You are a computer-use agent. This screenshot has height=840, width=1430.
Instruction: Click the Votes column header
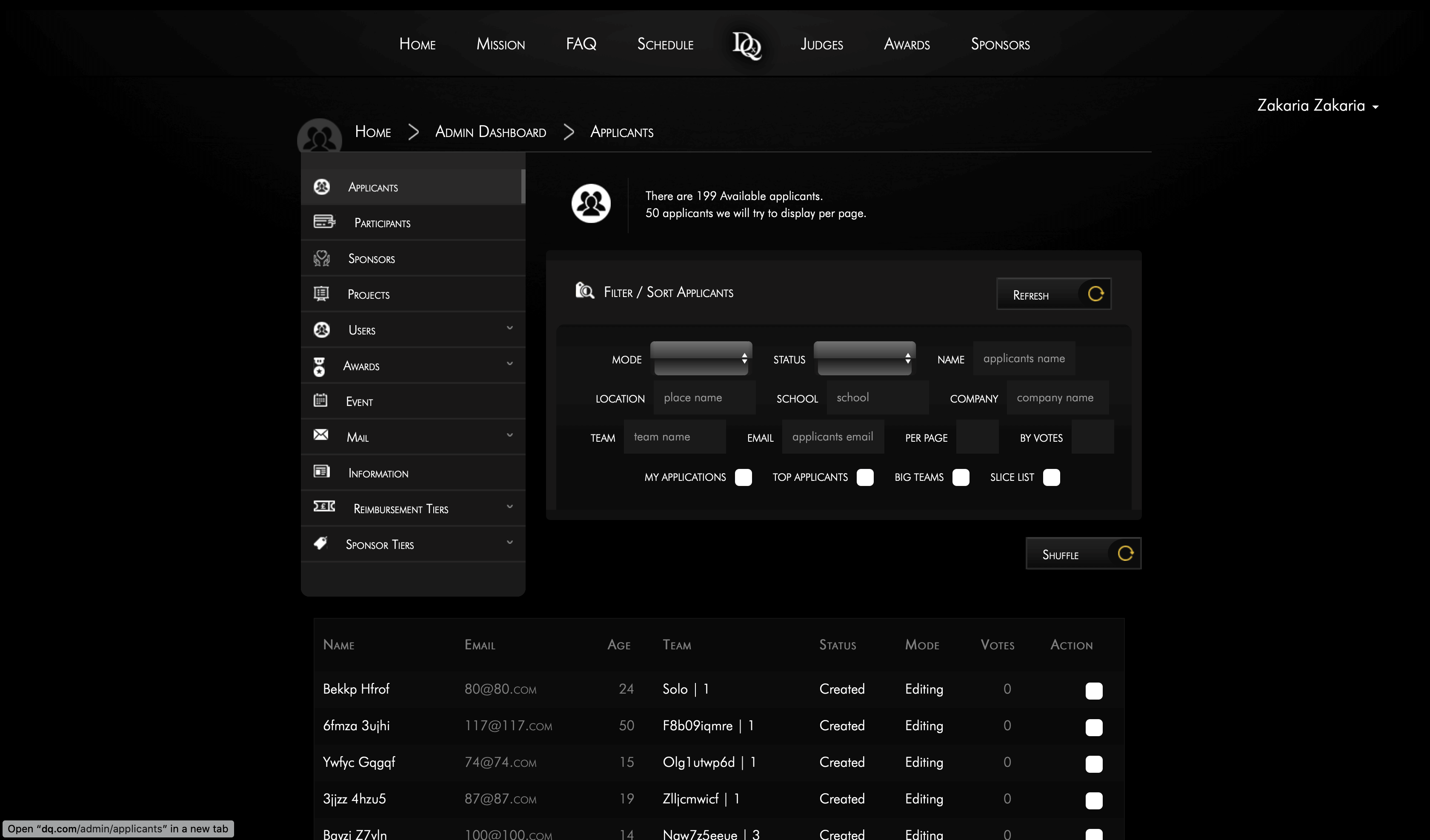(x=998, y=645)
